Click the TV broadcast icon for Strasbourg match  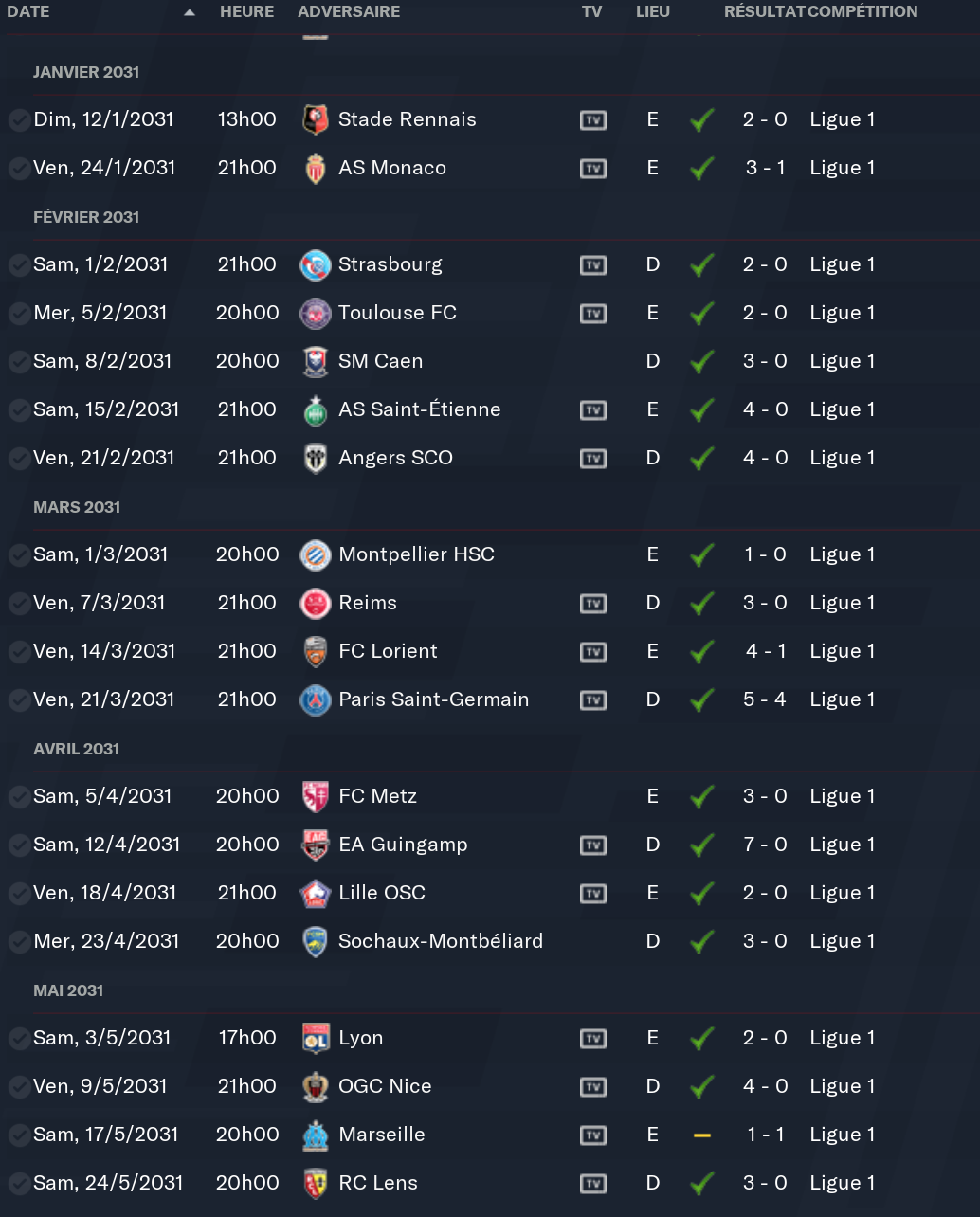593,265
